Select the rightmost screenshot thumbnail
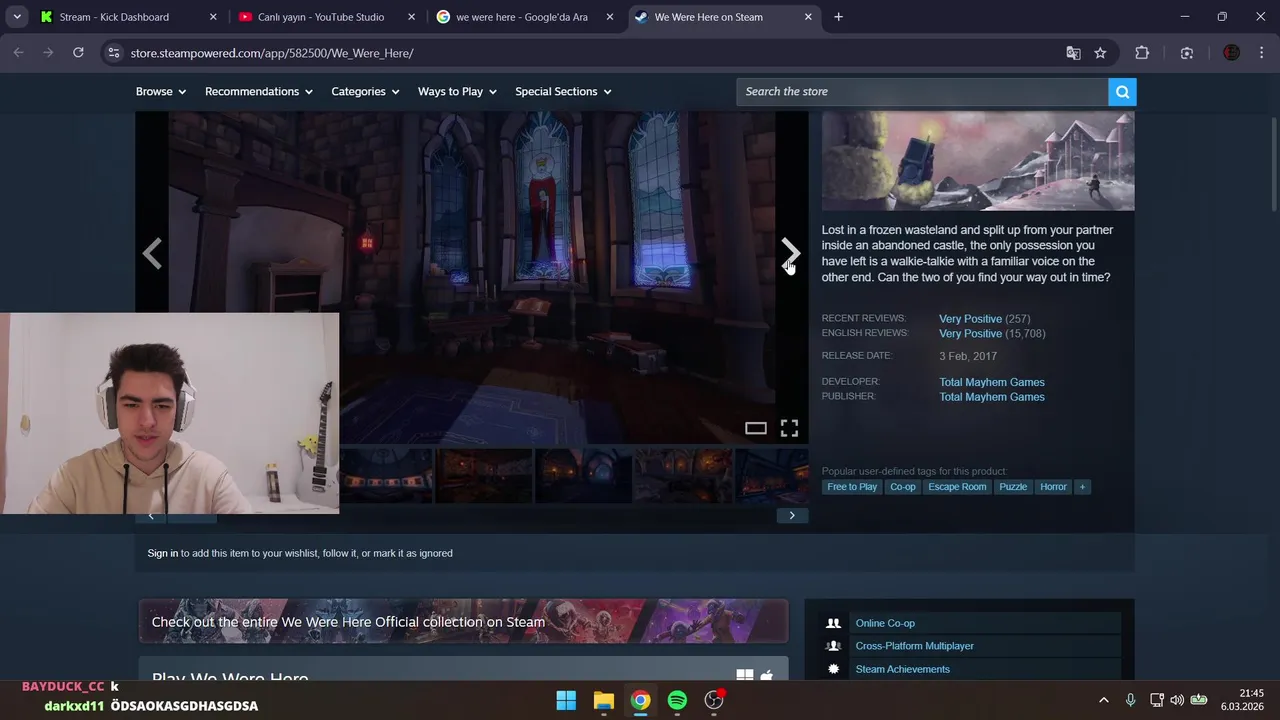1280x720 pixels. (772, 475)
